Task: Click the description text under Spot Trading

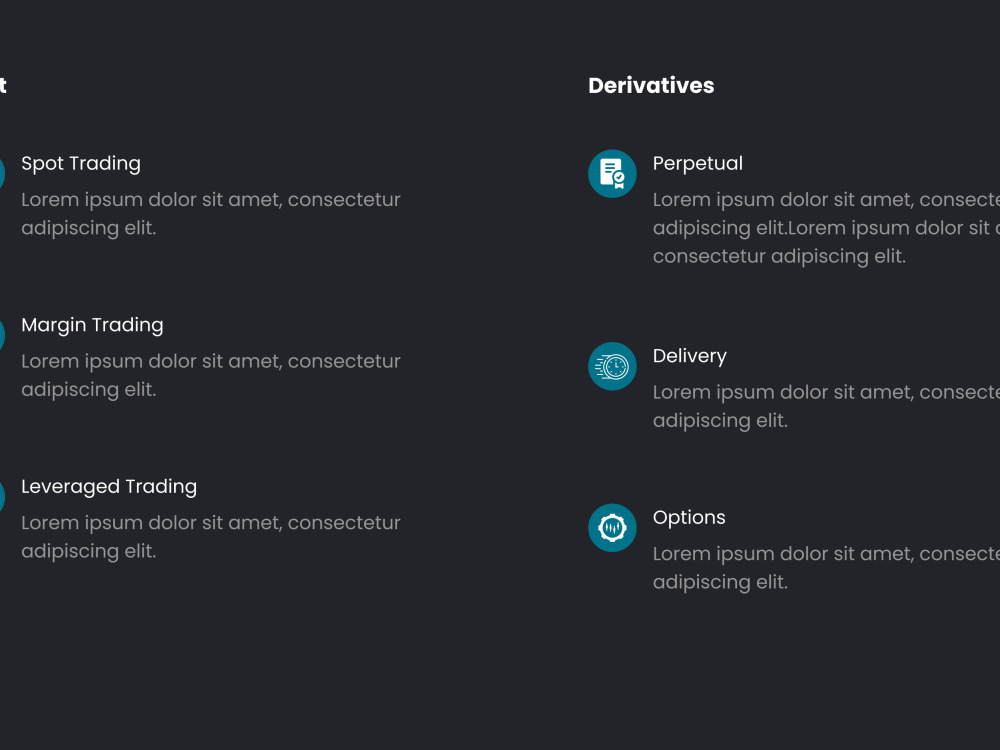Action: point(211,214)
